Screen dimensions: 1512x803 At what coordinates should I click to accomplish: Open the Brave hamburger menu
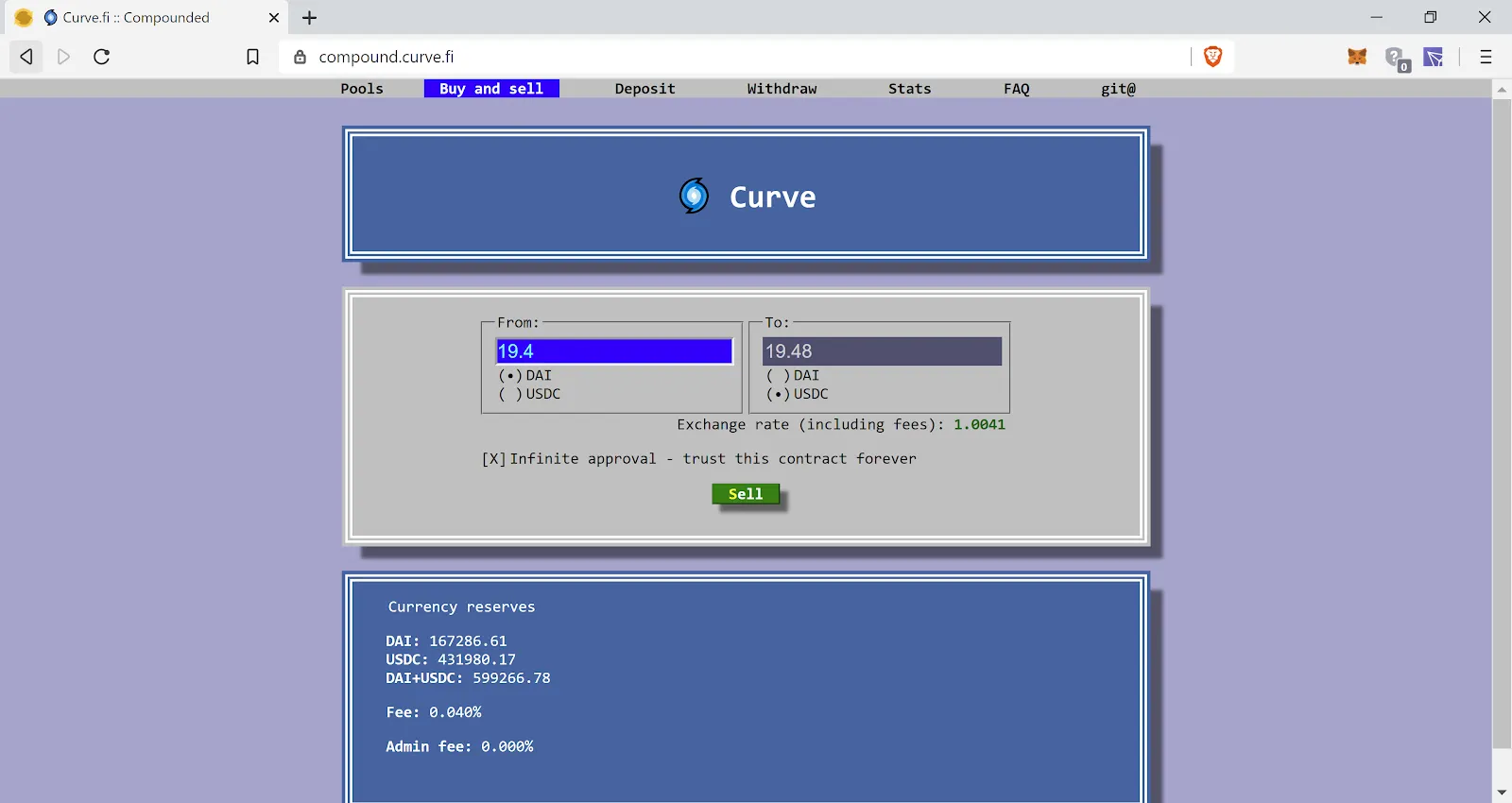tap(1486, 57)
